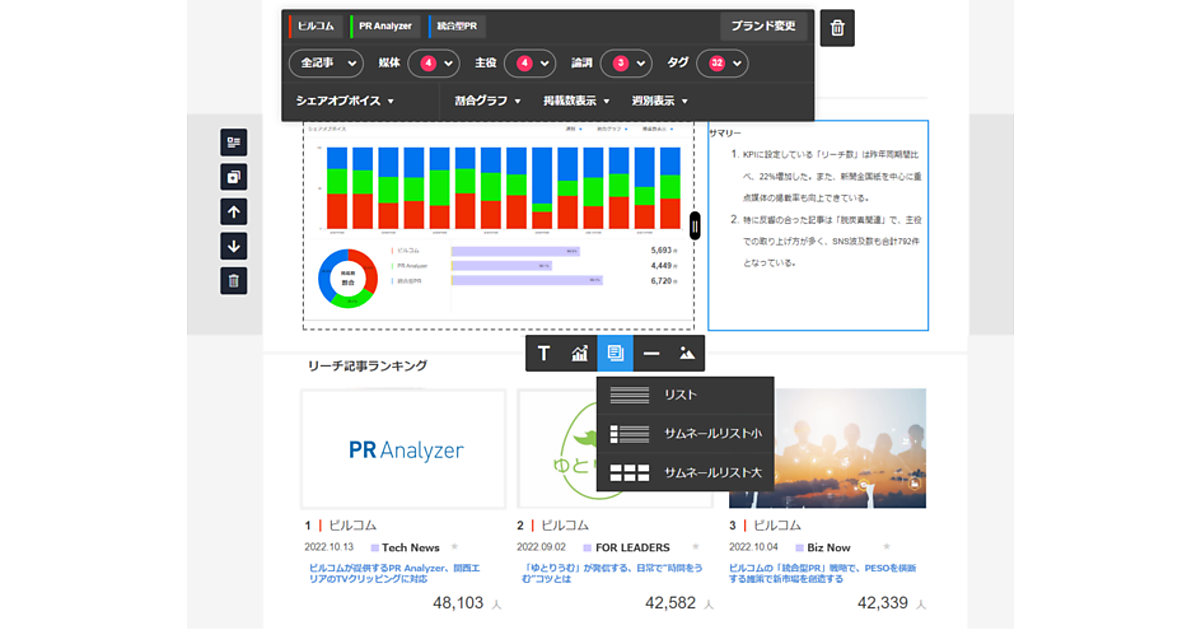
Task: Click the move-down arrow in left sidebar
Action: tap(233, 246)
